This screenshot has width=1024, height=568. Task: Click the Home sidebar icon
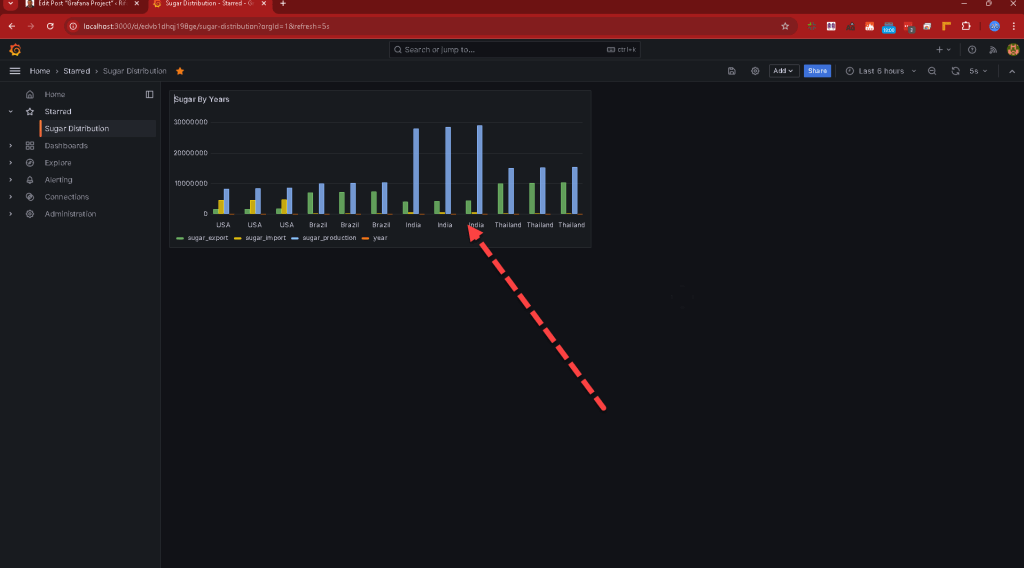(x=29, y=95)
